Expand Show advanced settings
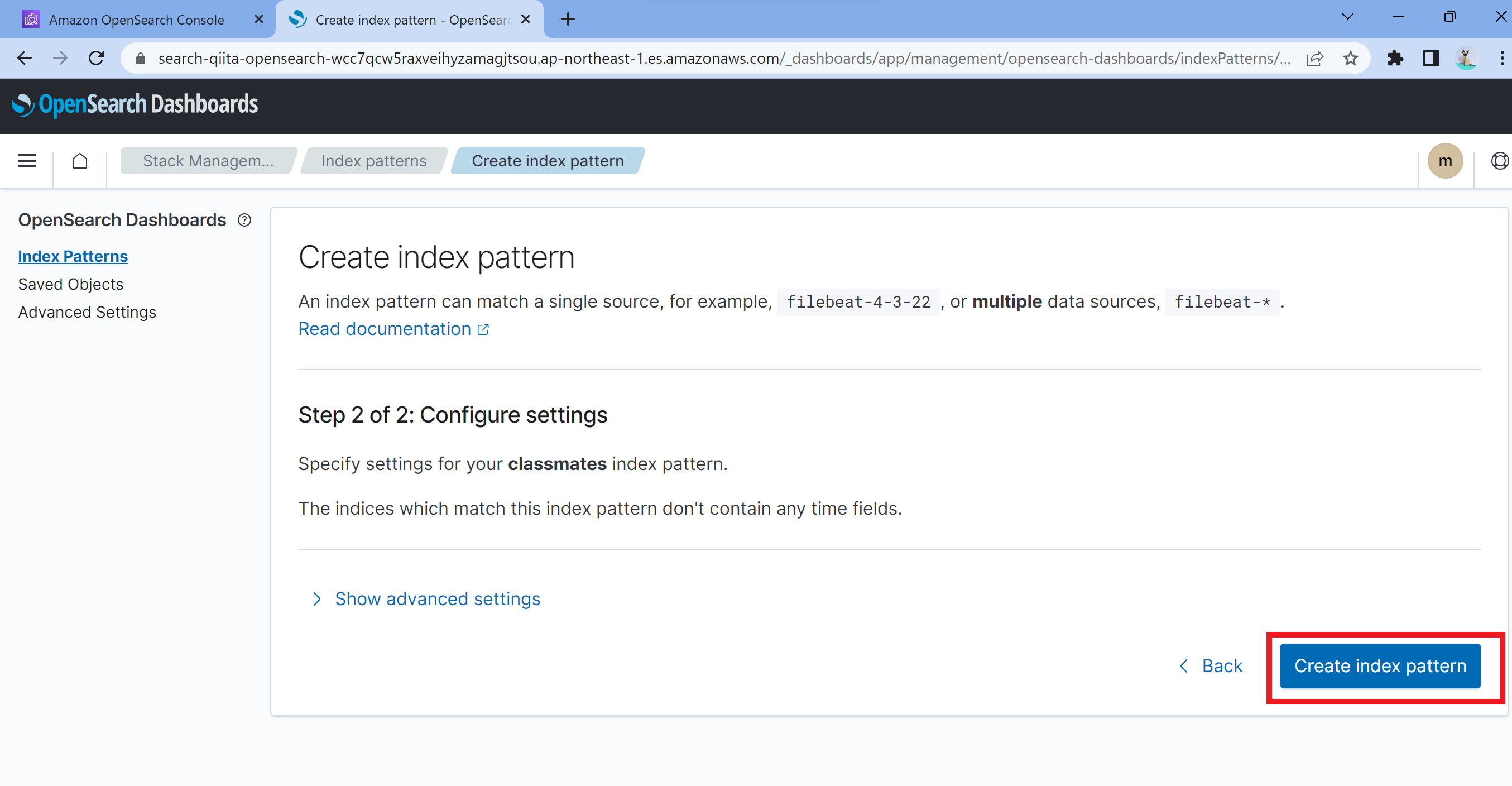This screenshot has width=1512, height=786. (437, 599)
